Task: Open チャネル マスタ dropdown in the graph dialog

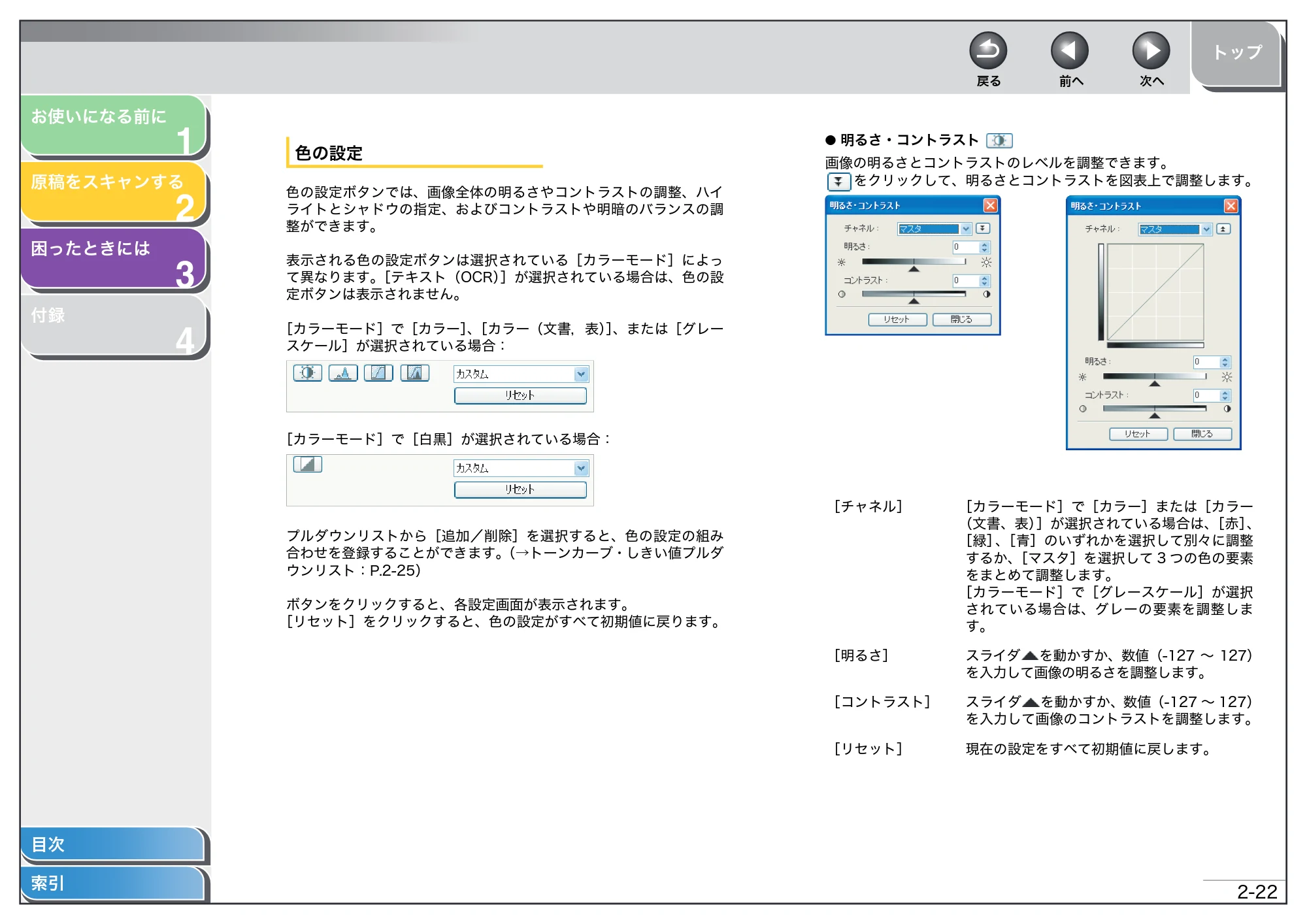Action: point(1175,229)
